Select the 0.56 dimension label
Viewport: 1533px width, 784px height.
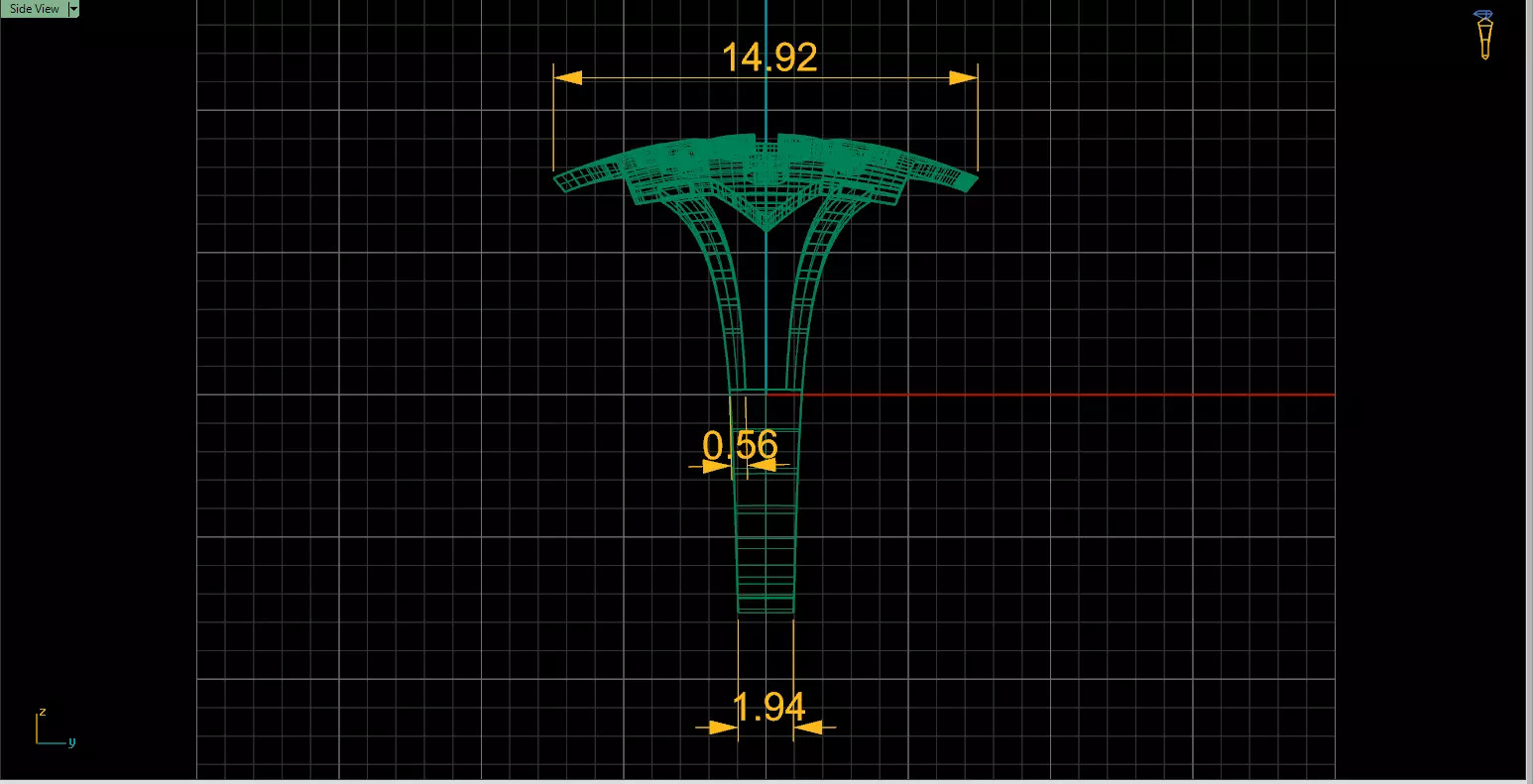point(740,445)
